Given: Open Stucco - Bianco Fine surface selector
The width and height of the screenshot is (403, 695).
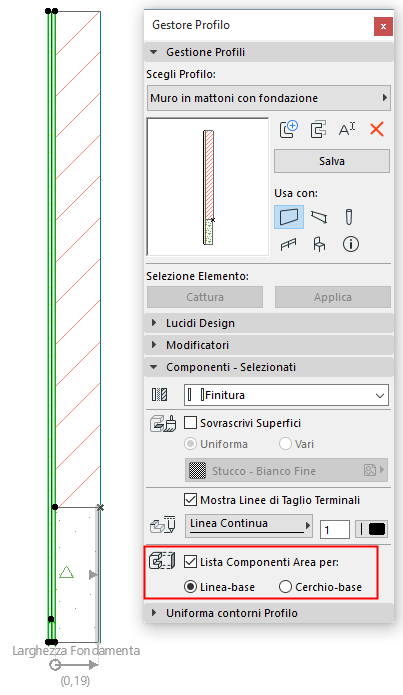Looking at the screenshot, I should [286, 470].
